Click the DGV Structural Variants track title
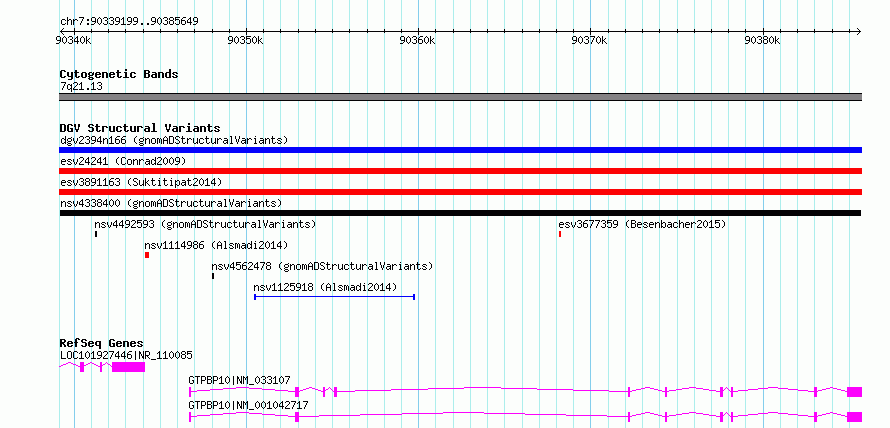Image resolution: width=890 pixels, height=428 pixels. click(140, 128)
